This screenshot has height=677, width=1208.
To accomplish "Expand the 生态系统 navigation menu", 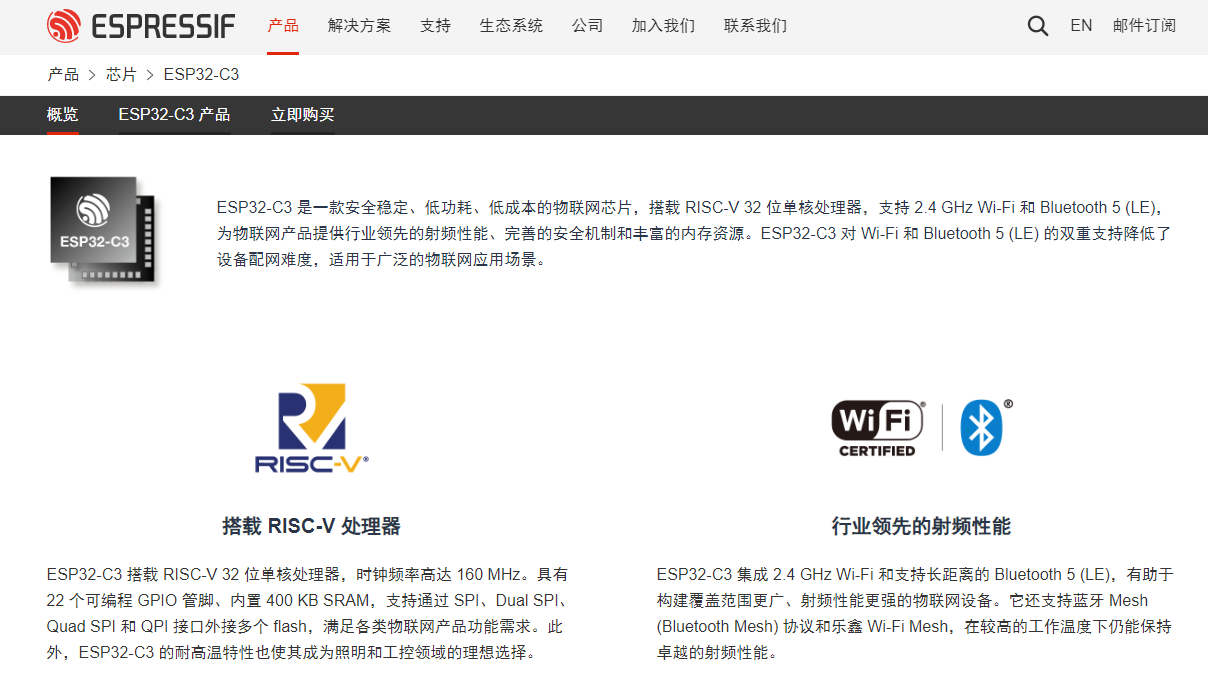I will [511, 26].
